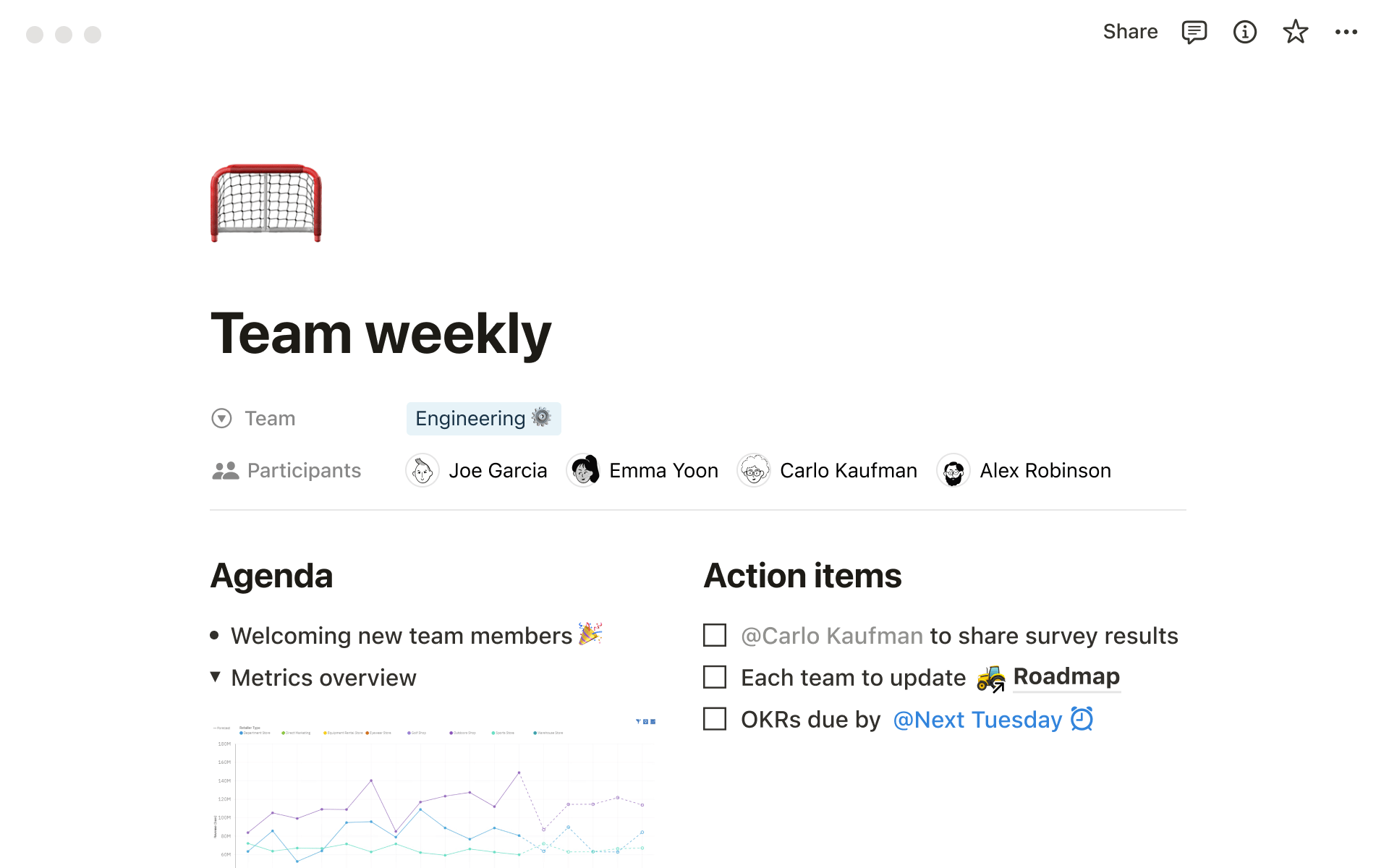Click the Team property icon
The width and height of the screenshot is (1389, 868).
tap(222, 418)
